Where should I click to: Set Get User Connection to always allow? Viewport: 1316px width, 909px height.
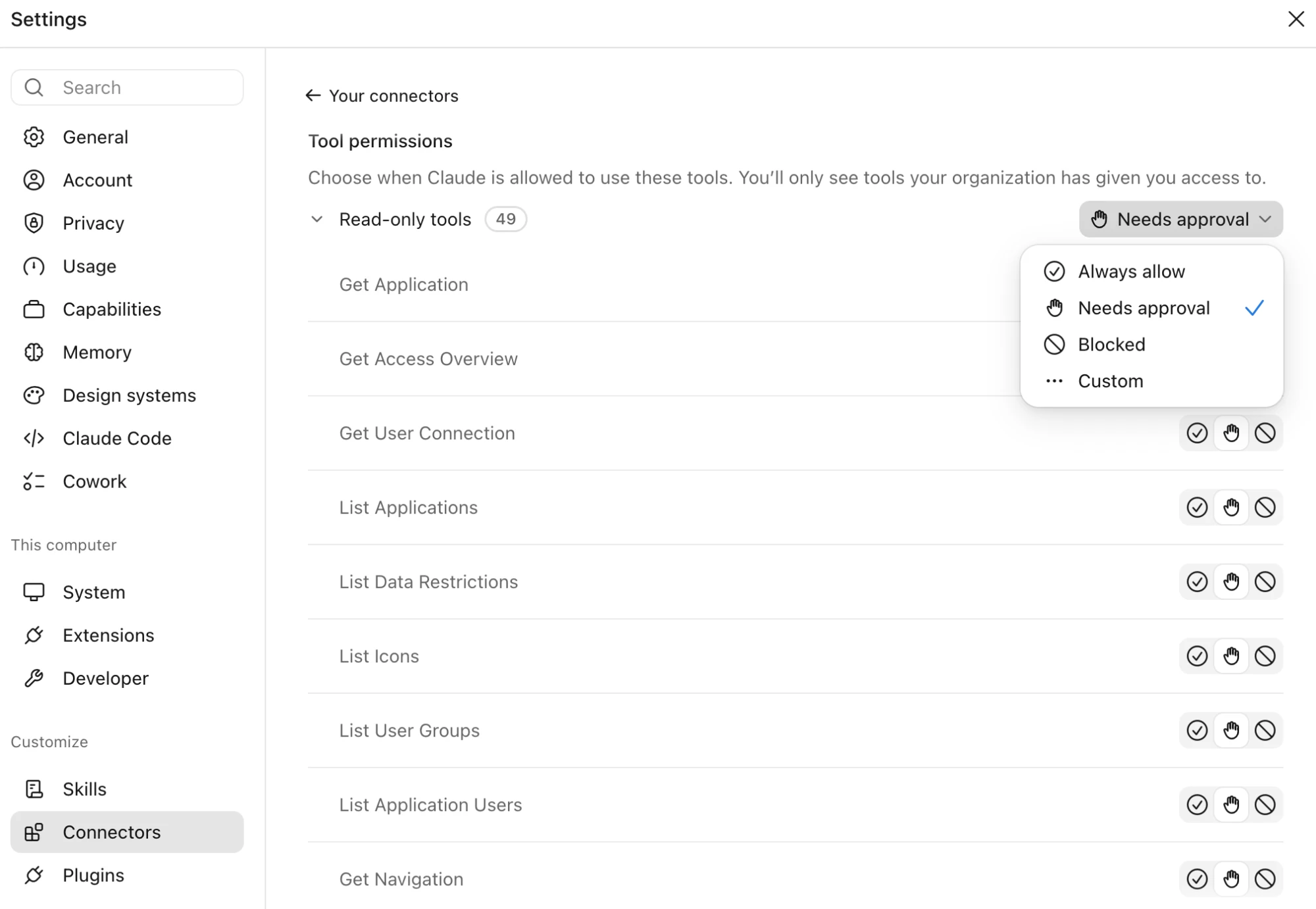pyautogui.click(x=1197, y=433)
